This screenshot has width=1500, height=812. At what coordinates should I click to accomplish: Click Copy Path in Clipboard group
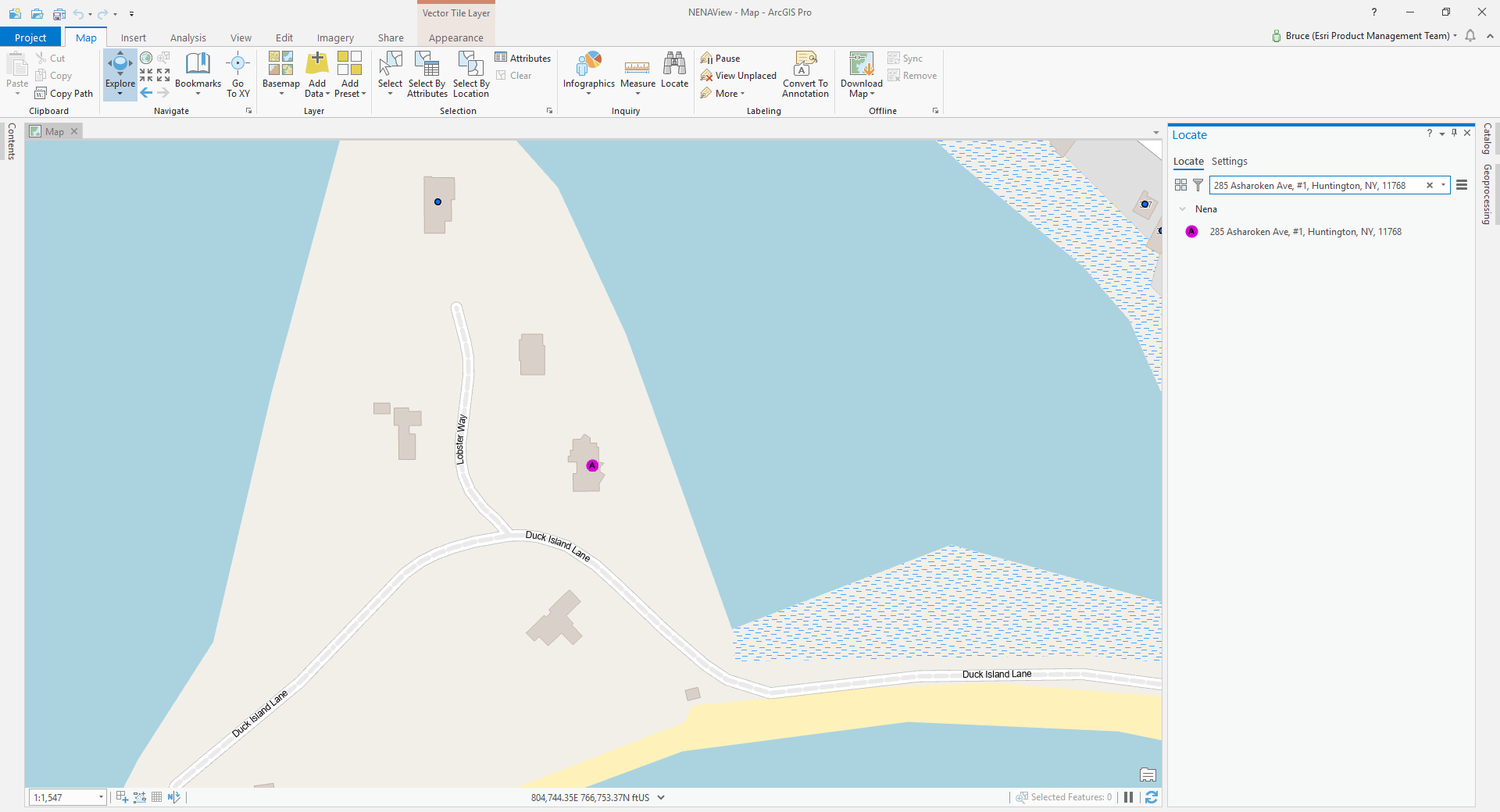[x=63, y=93]
